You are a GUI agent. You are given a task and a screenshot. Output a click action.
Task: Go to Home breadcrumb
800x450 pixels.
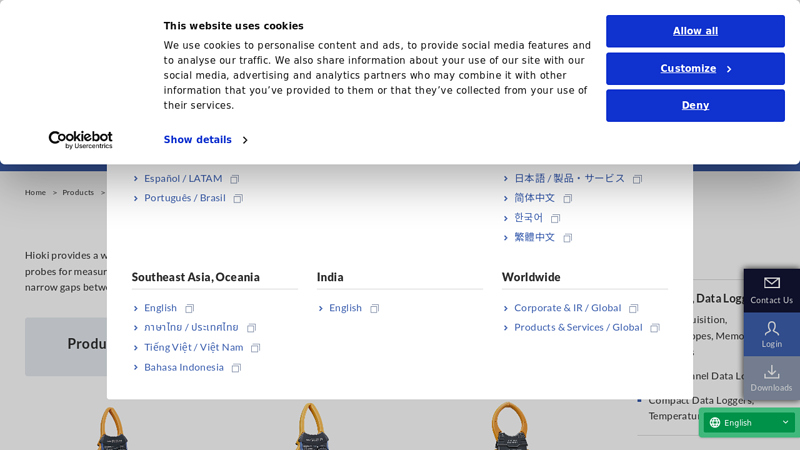tap(35, 192)
